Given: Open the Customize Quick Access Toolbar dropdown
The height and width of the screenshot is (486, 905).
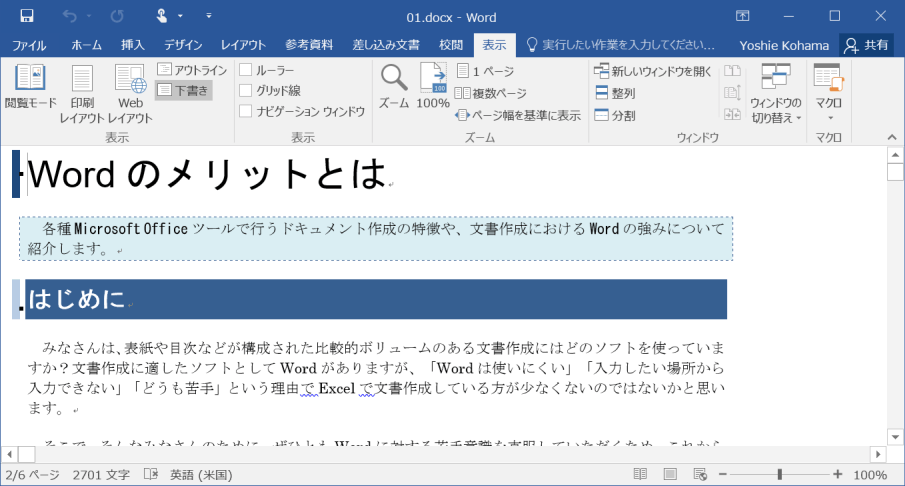Looking at the screenshot, I should 208,16.
